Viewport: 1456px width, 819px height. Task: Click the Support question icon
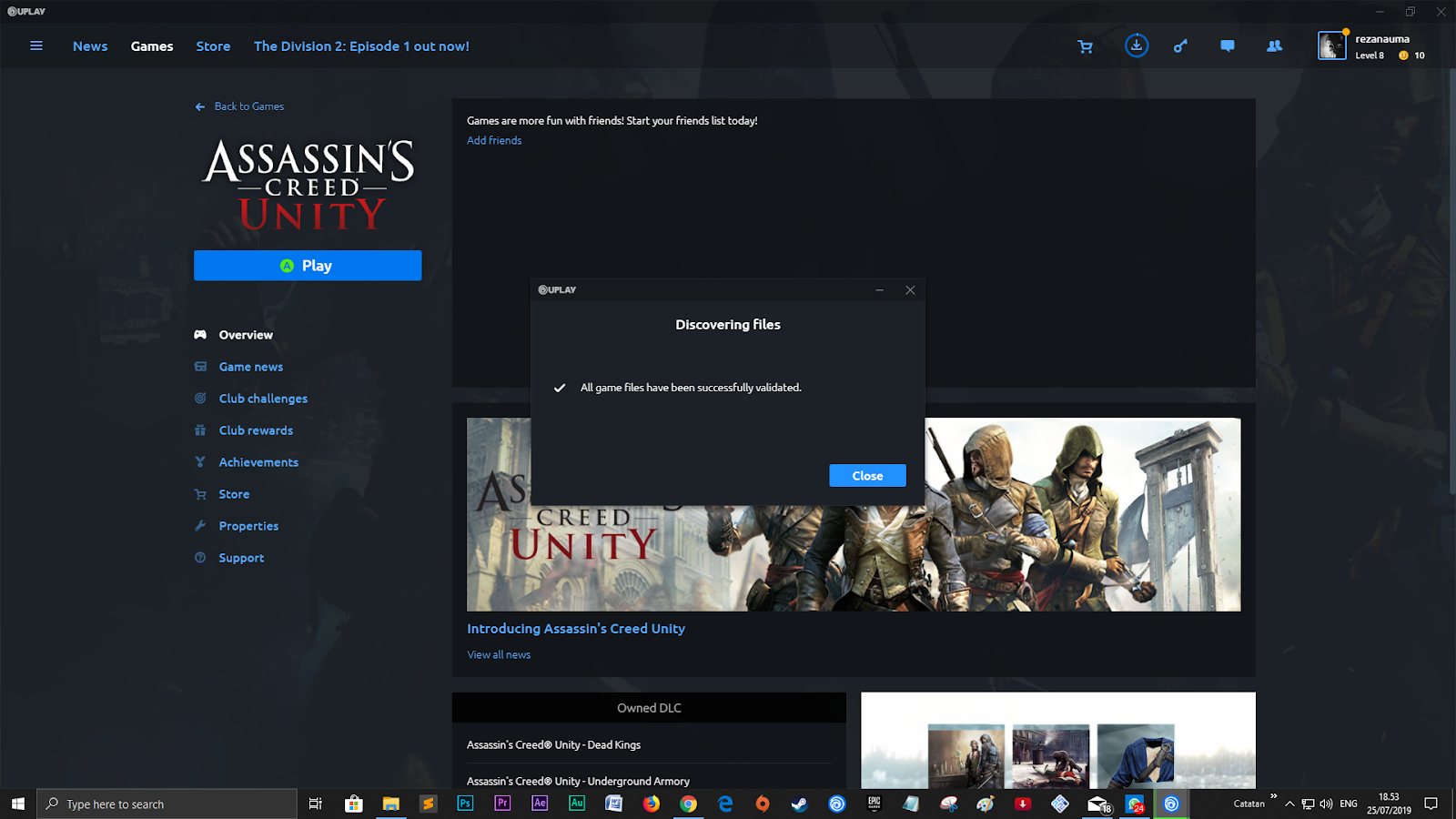[x=200, y=558]
